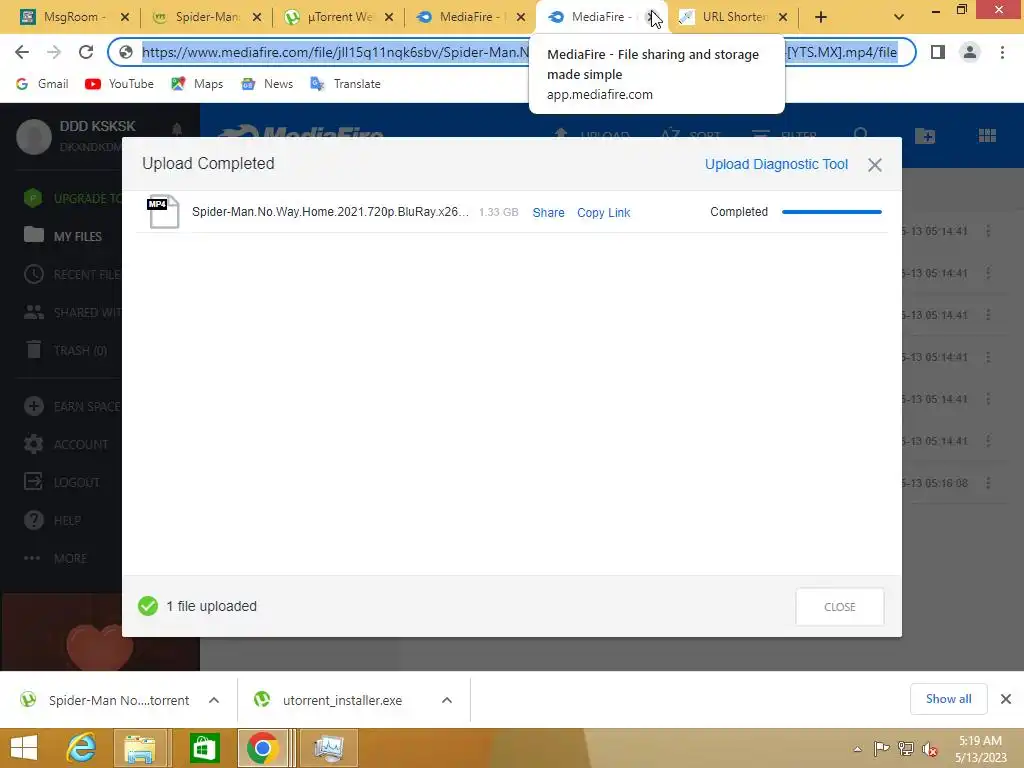Image resolution: width=1024 pixels, height=768 pixels.
Task: Click the CLOSE button in dialog
Action: coord(840,607)
